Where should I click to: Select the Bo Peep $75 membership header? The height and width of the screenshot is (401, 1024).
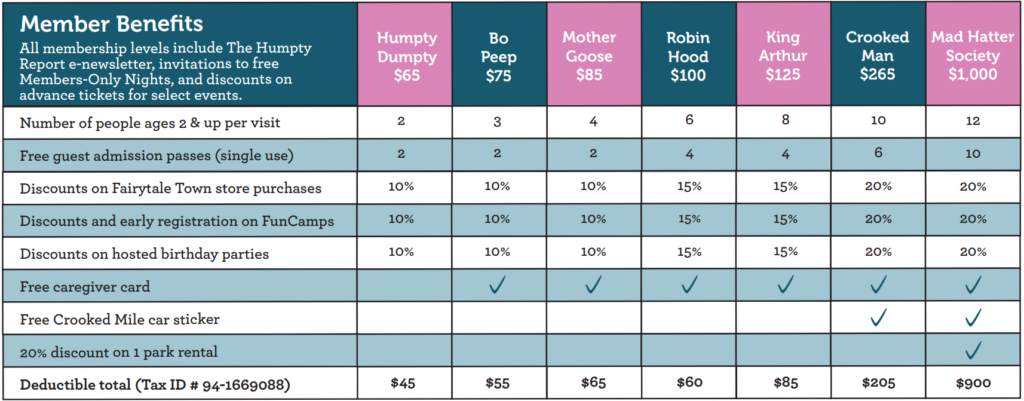(x=498, y=54)
